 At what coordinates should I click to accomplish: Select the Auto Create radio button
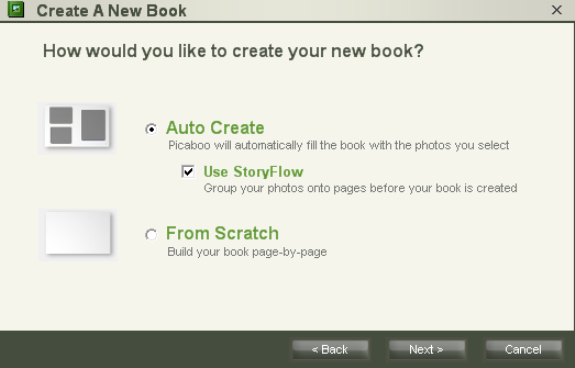pyautogui.click(x=151, y=129)
